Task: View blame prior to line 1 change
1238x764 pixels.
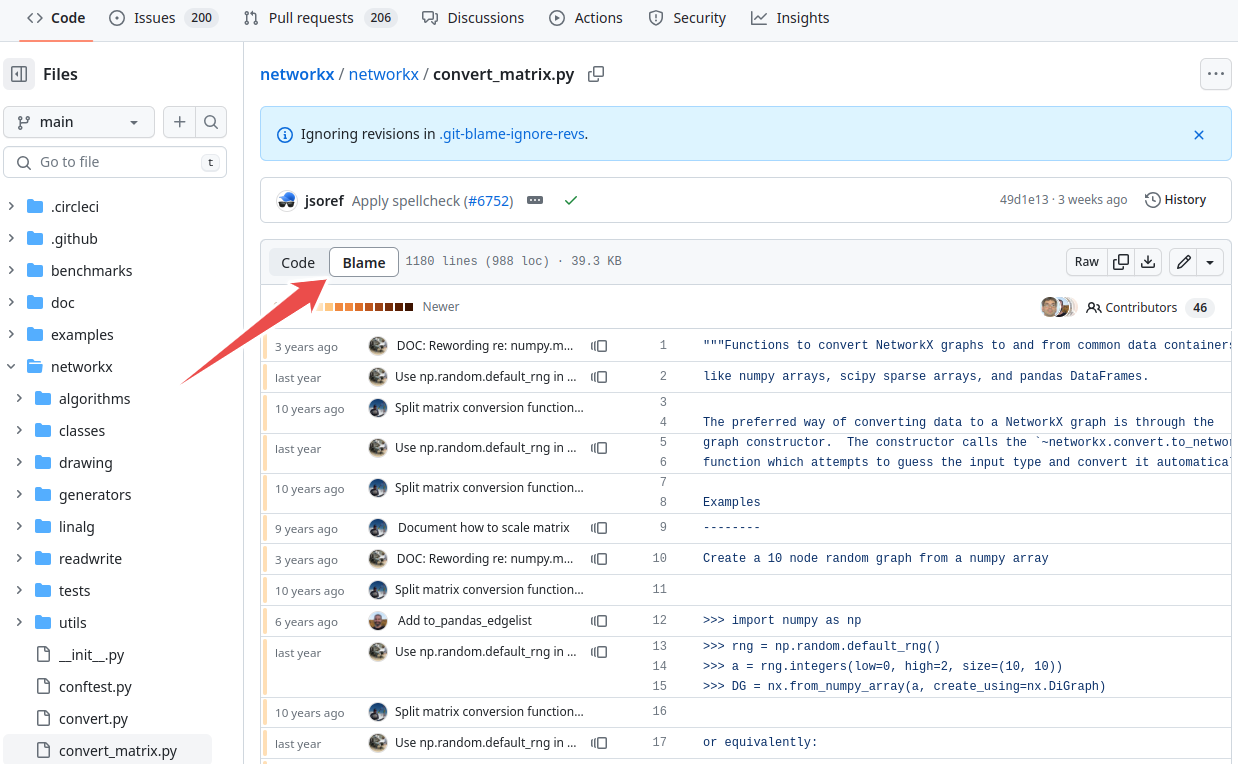Action: 599,346
